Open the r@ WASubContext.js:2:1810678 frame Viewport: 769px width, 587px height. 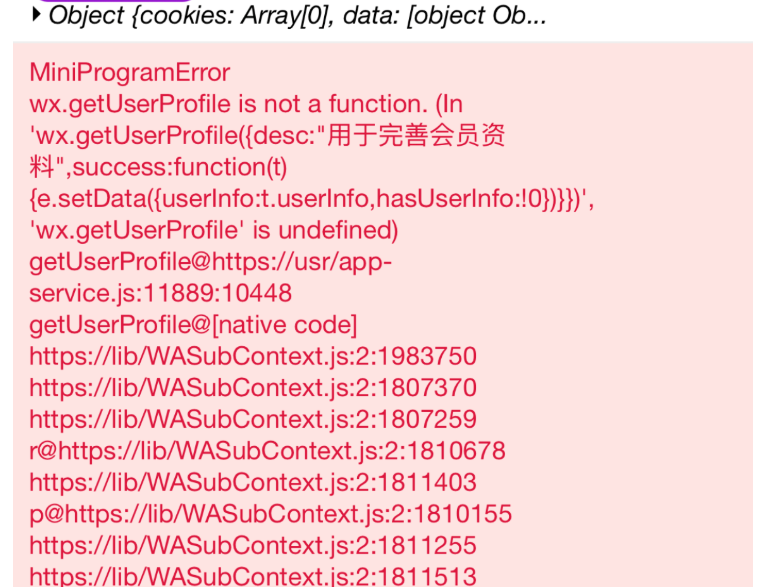point(267,451)
